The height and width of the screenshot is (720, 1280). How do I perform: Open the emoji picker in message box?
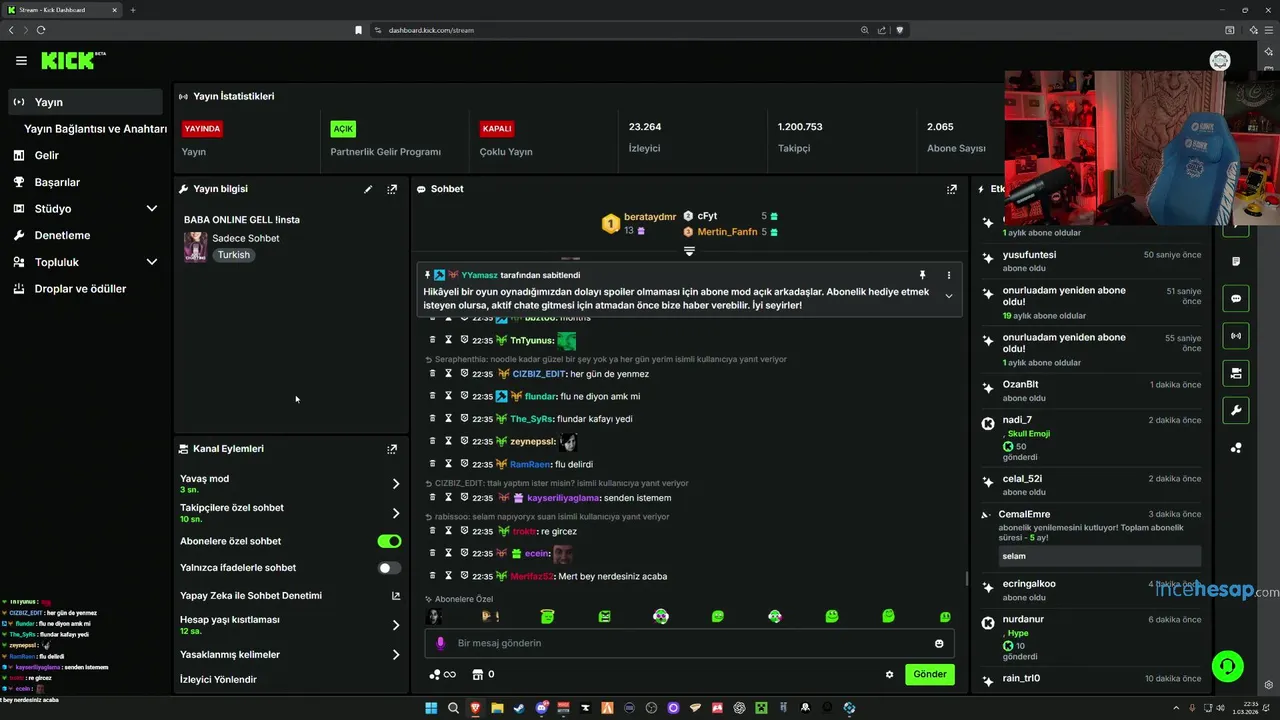(x=939, y=643)
